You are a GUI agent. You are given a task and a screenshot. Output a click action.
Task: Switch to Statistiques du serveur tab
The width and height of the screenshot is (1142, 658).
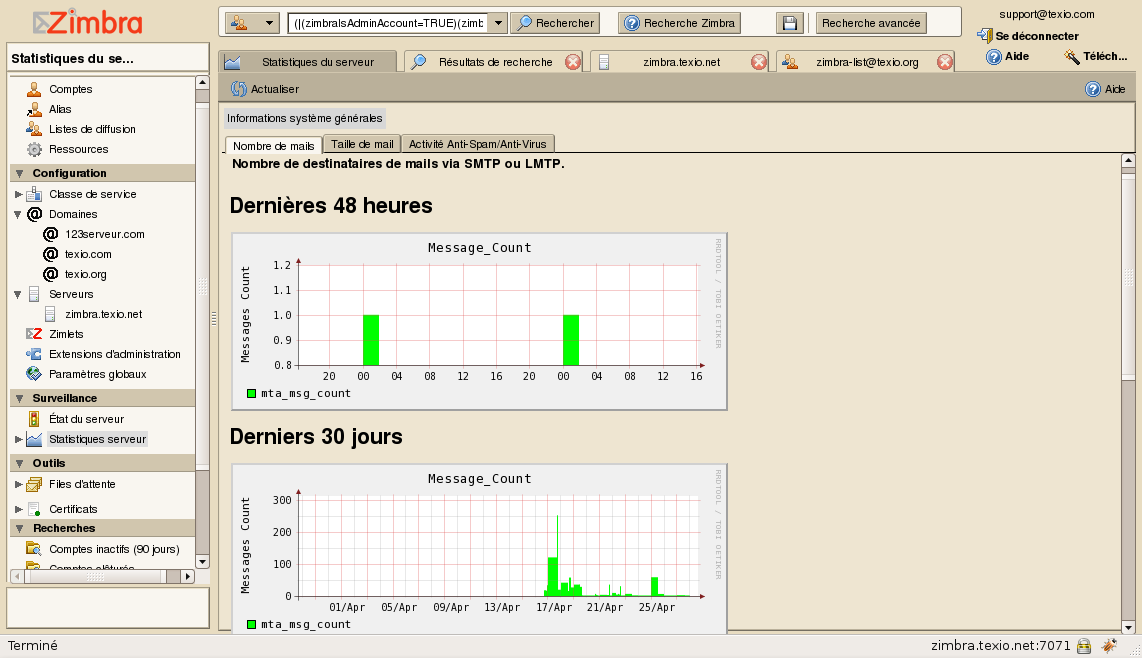pos(307,62)
